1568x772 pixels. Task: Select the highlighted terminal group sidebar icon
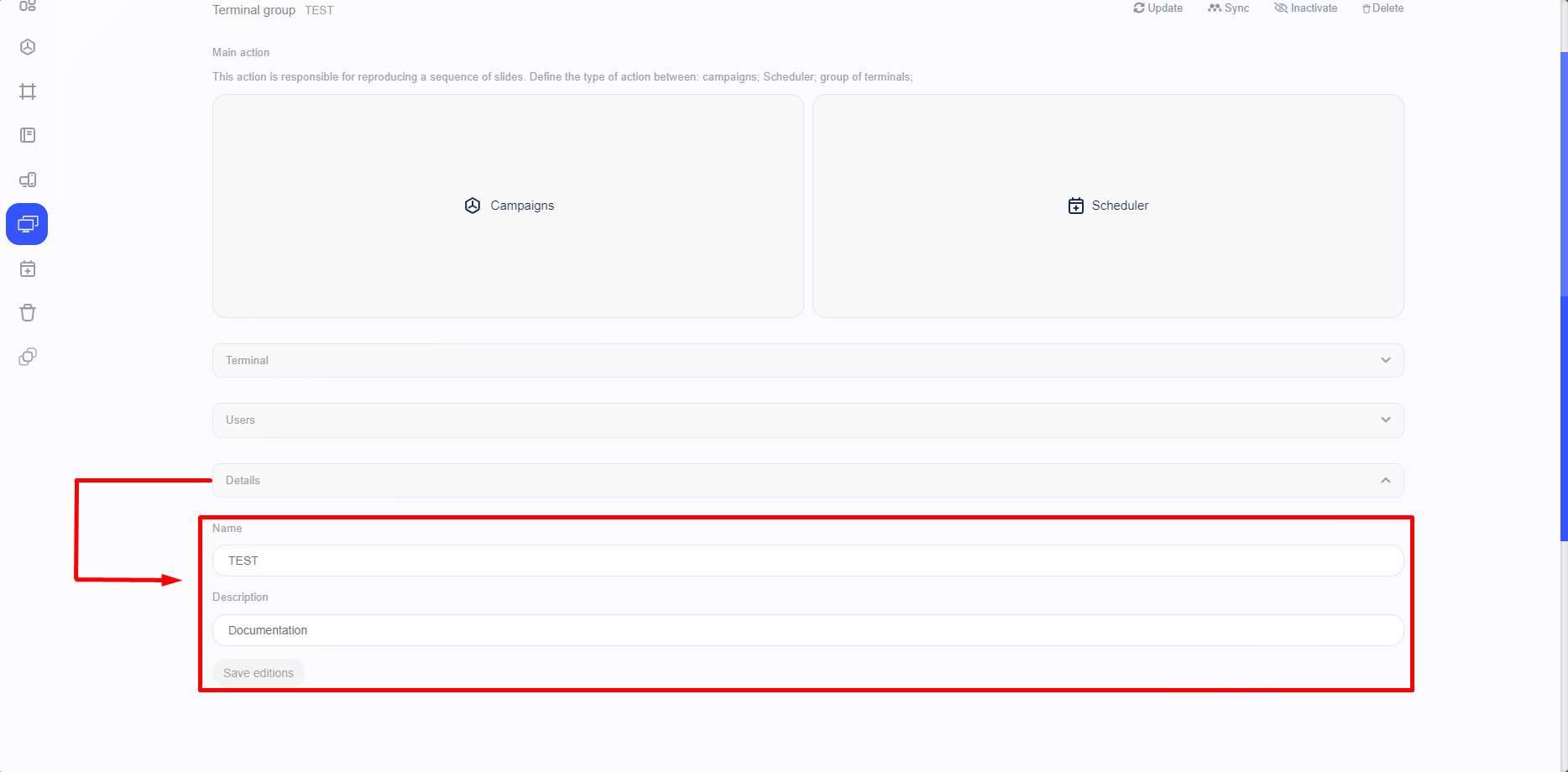27,224
